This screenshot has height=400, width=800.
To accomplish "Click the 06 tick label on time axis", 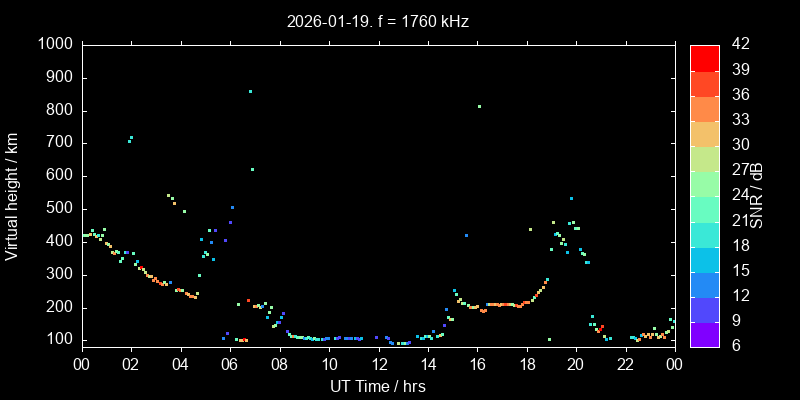I will [x=229, y=364].
